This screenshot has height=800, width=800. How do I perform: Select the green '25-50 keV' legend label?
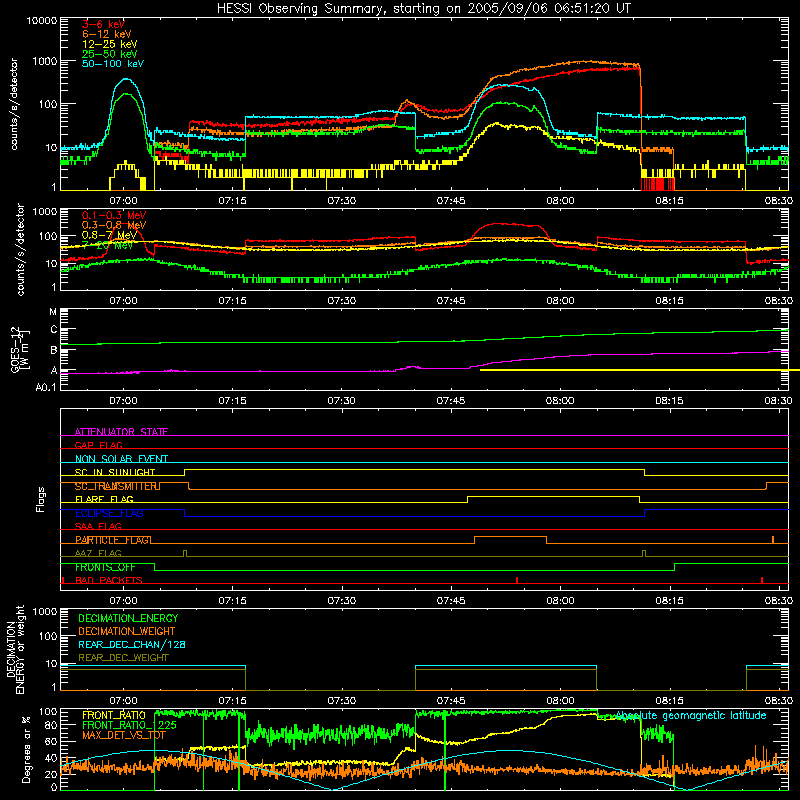pyautogui.click(x=110, y=54)
